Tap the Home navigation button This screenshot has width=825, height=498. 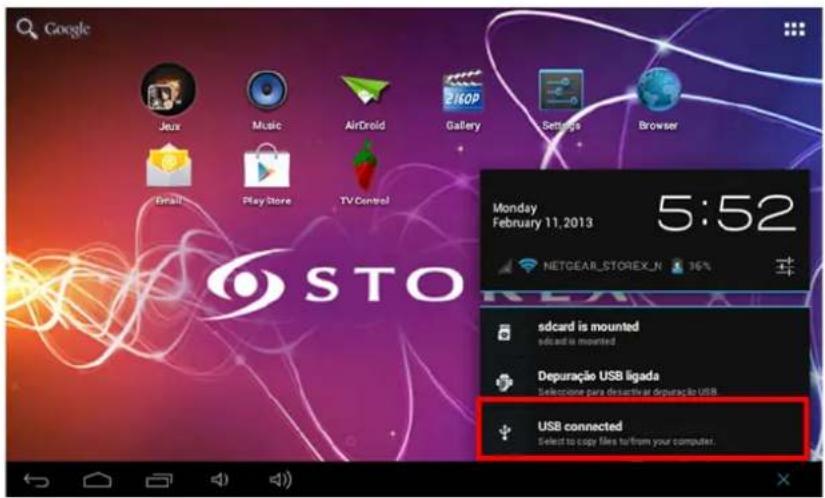tap(97, 480)
